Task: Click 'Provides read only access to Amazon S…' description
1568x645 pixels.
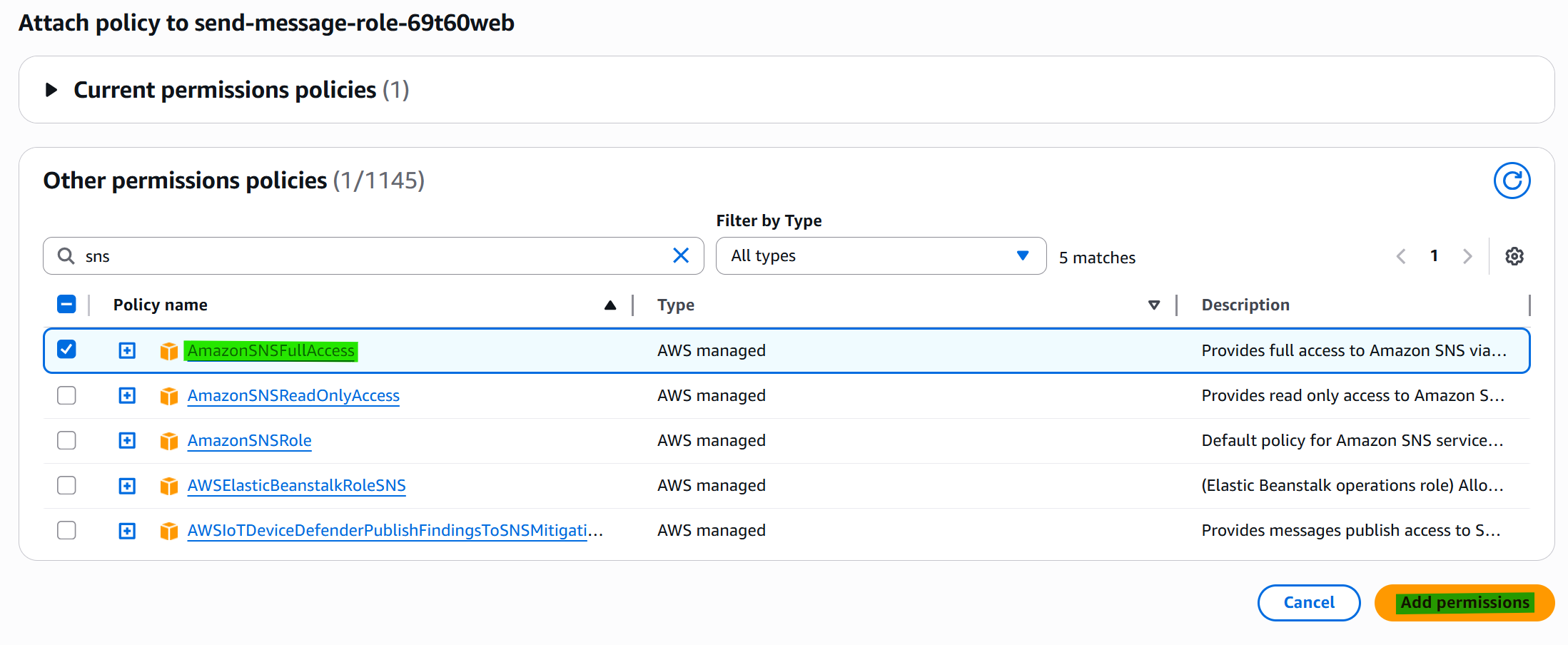Action: point(1352,395)
